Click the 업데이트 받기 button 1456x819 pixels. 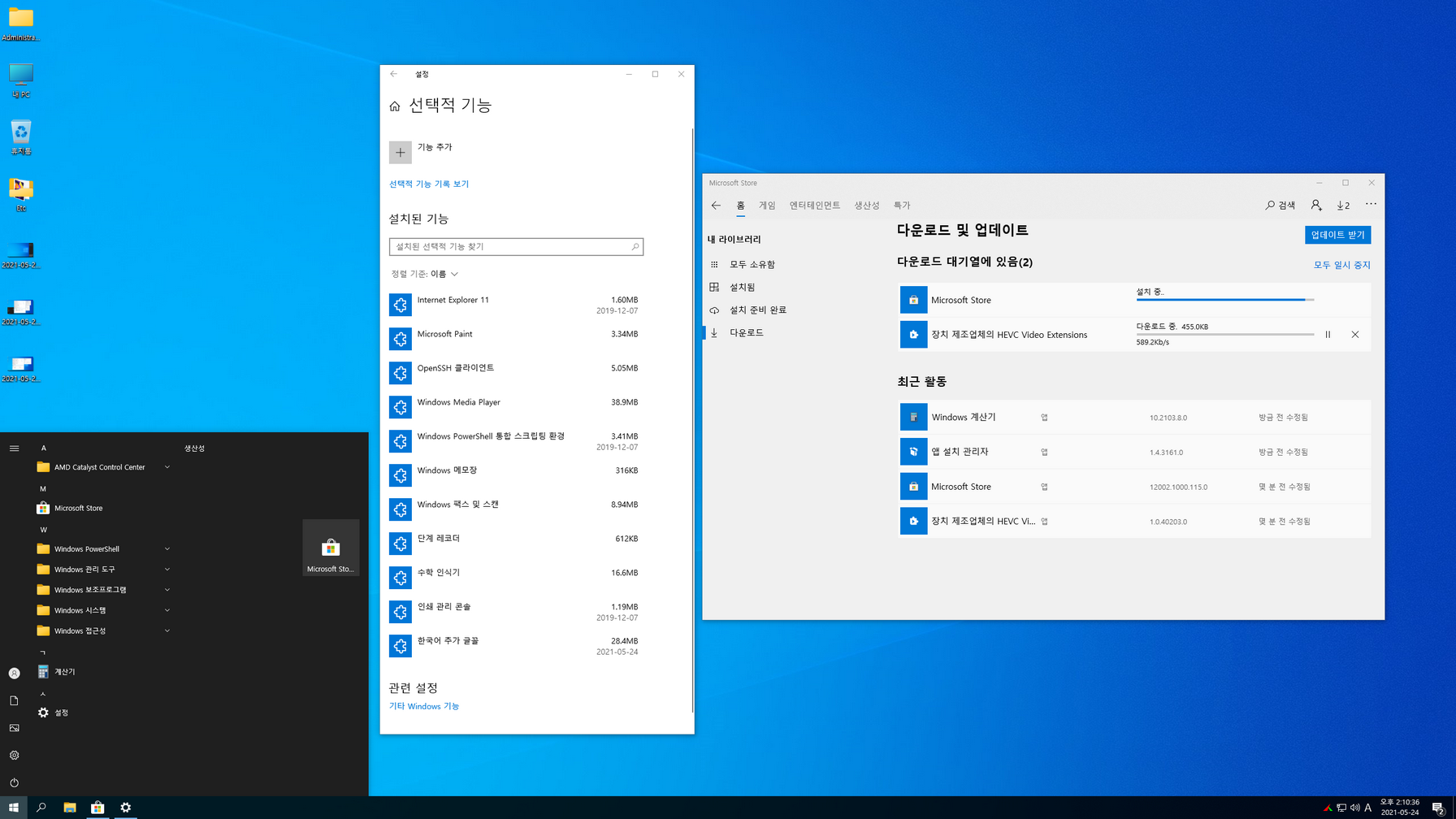[x=1337, y=235]
